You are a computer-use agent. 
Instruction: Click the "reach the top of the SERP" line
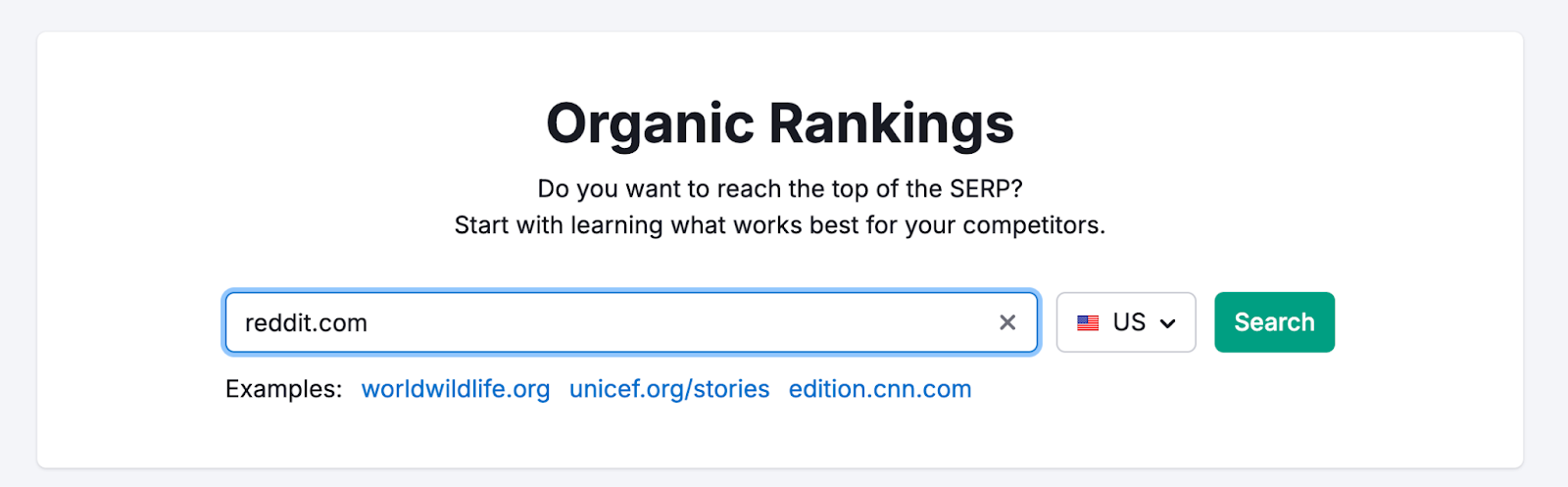pyautogui.click(x=779, y=188)
